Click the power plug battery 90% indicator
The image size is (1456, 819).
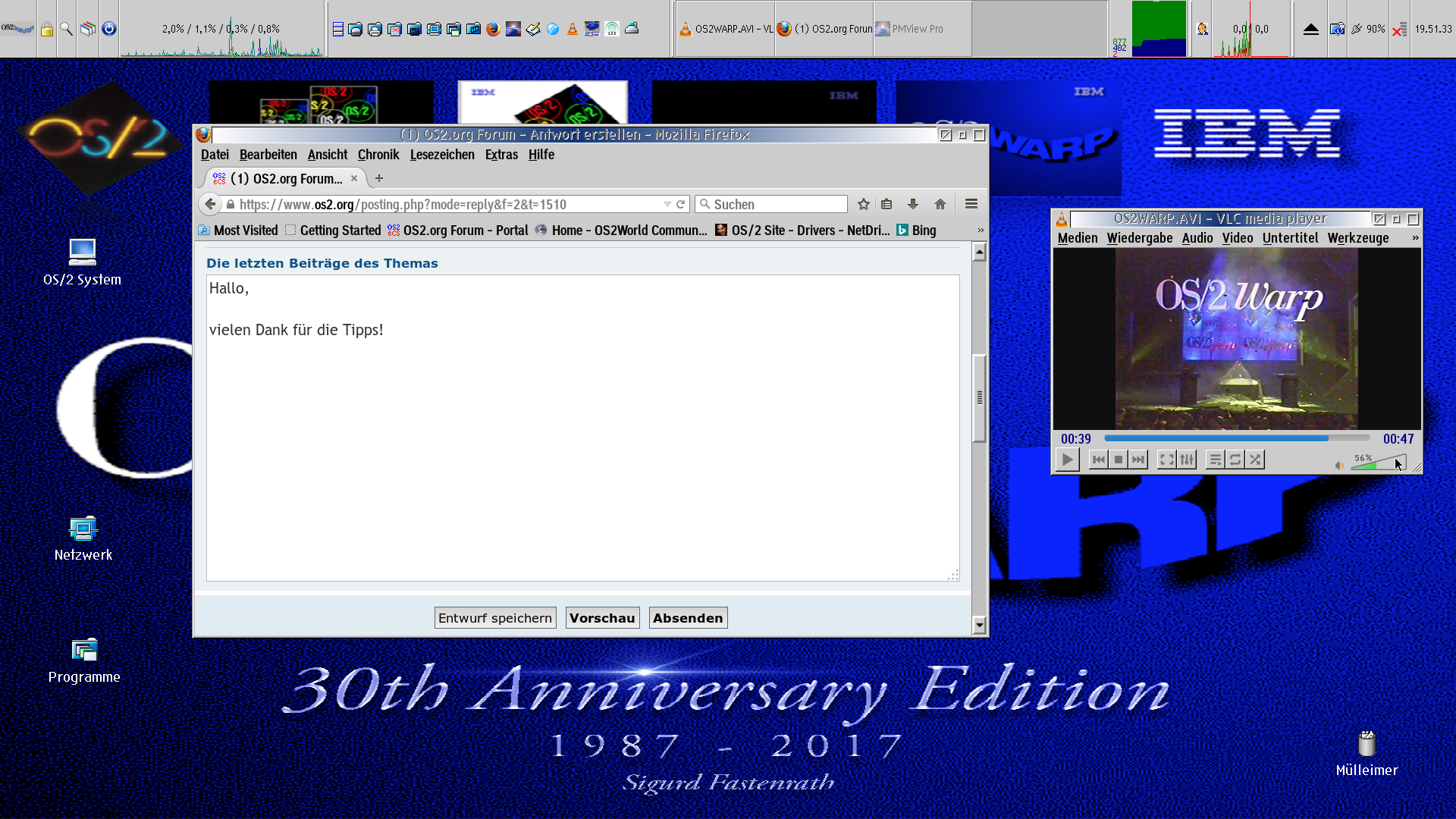(x=1368, y=29)
